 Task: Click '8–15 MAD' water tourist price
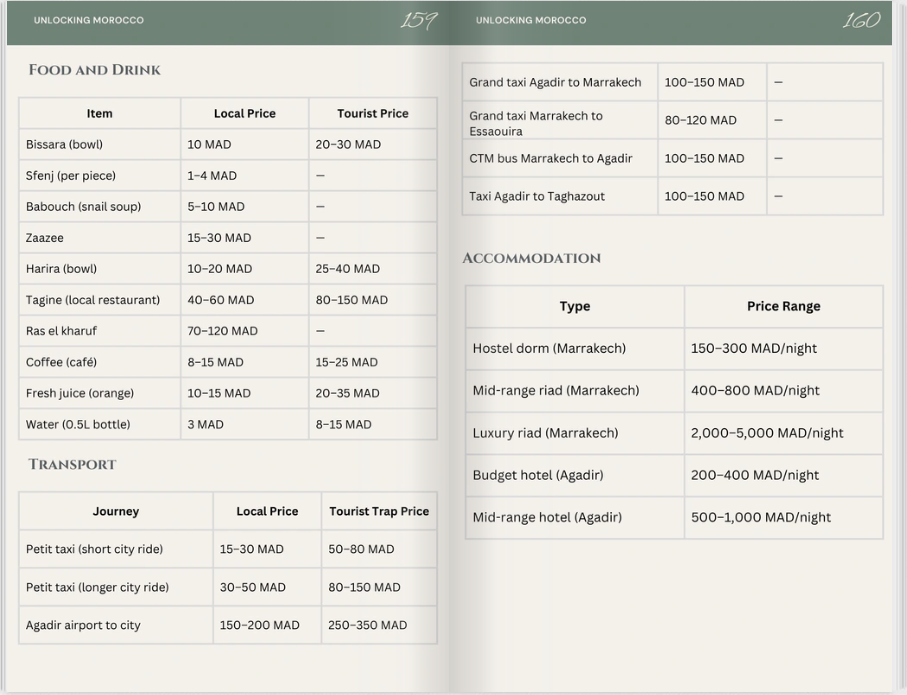click(x=344, y=425)
